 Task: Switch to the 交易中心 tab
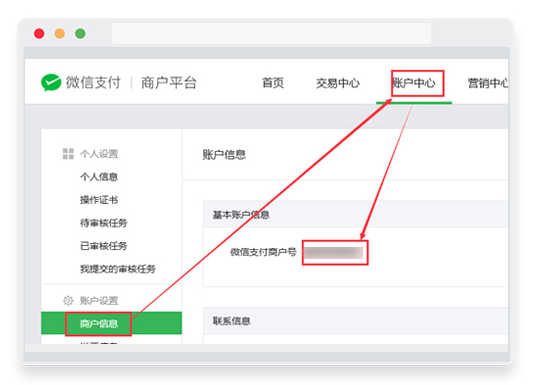[338, 83]
